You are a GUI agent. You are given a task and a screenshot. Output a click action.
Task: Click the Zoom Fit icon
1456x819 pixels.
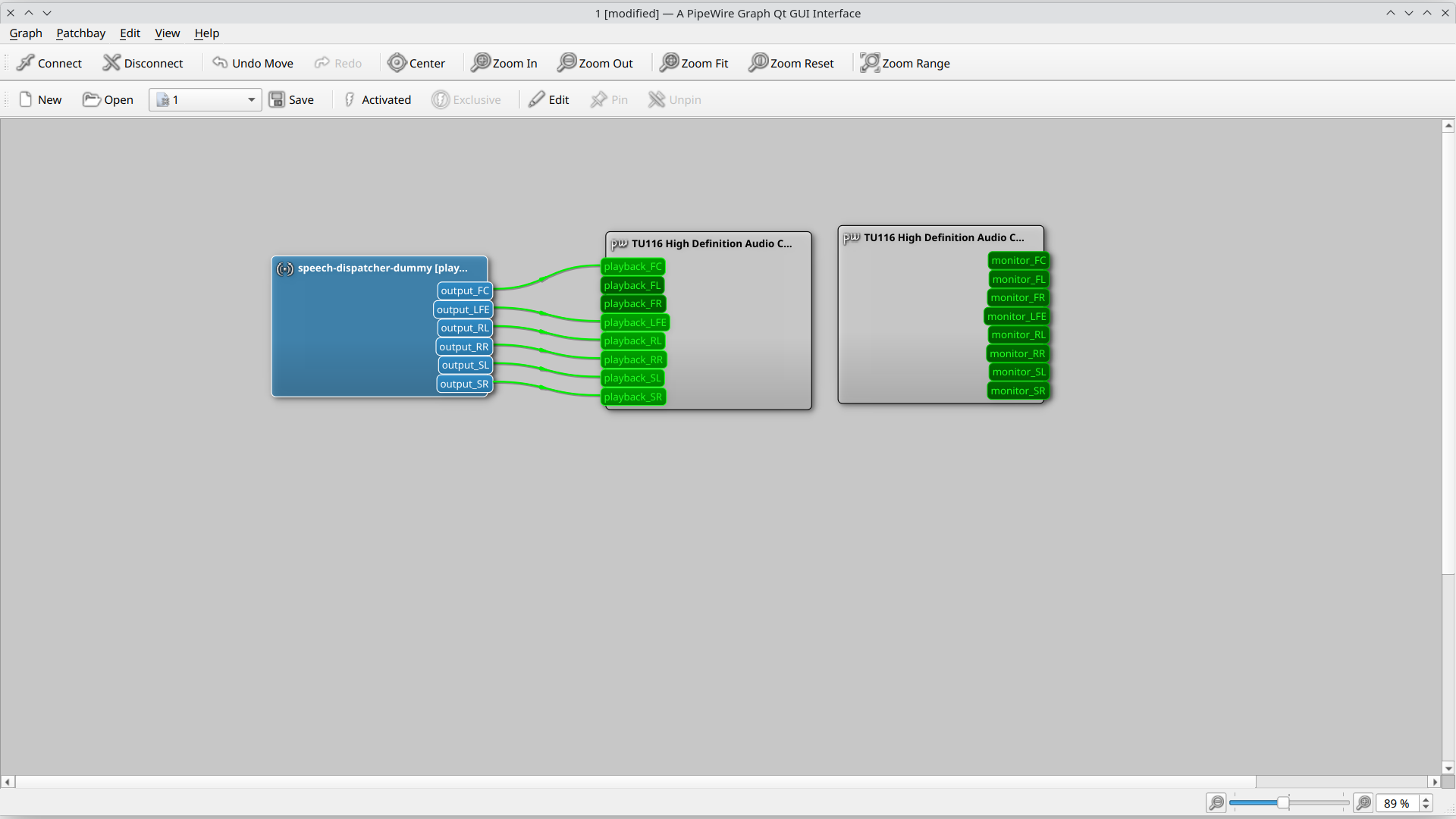[670, 63]
